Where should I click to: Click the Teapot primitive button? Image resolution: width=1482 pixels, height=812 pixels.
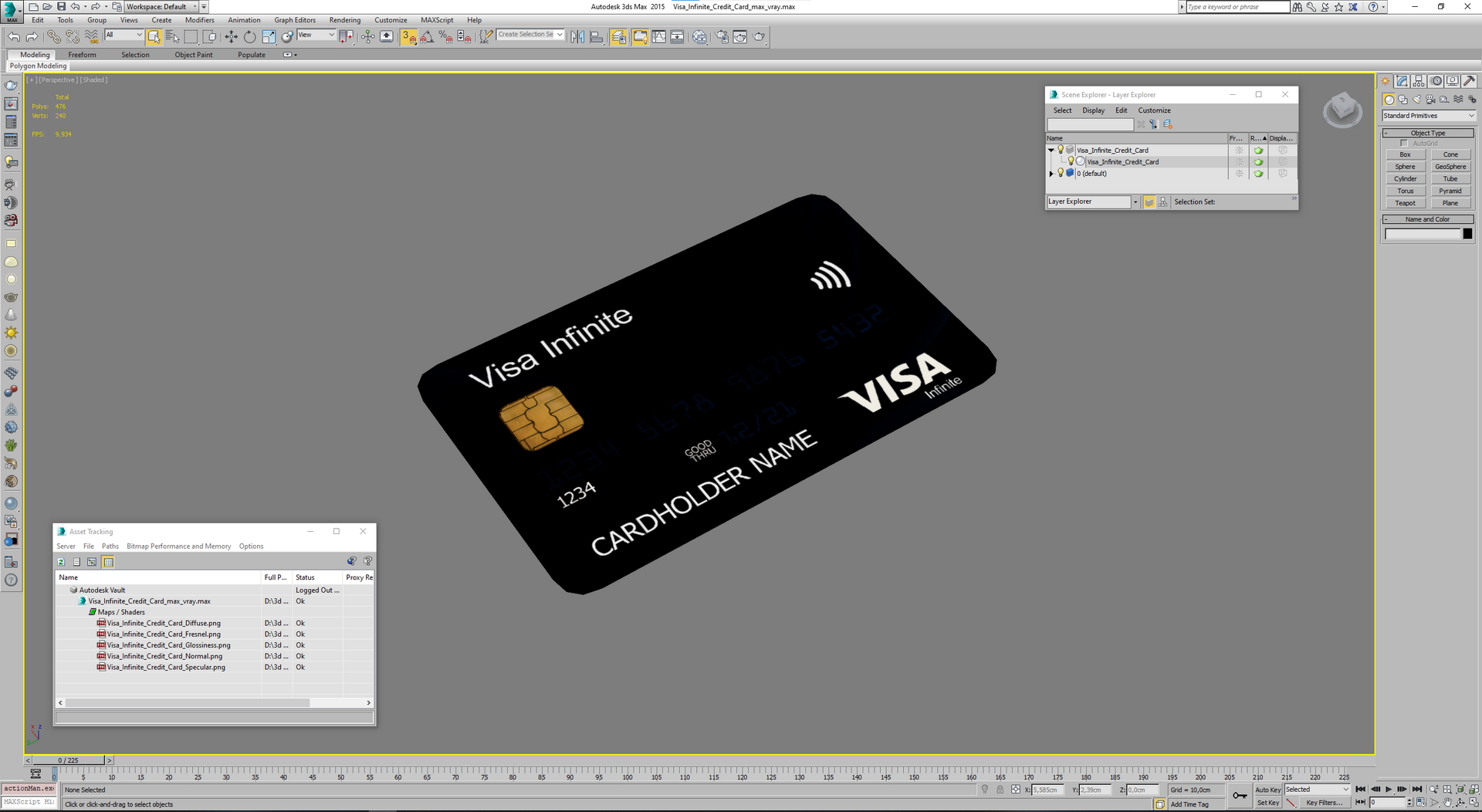(x=1405, y=203)
